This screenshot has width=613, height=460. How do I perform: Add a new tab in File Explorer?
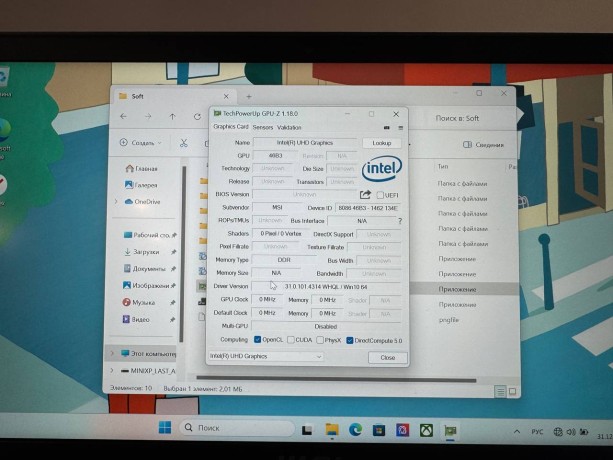click(249, 96)
